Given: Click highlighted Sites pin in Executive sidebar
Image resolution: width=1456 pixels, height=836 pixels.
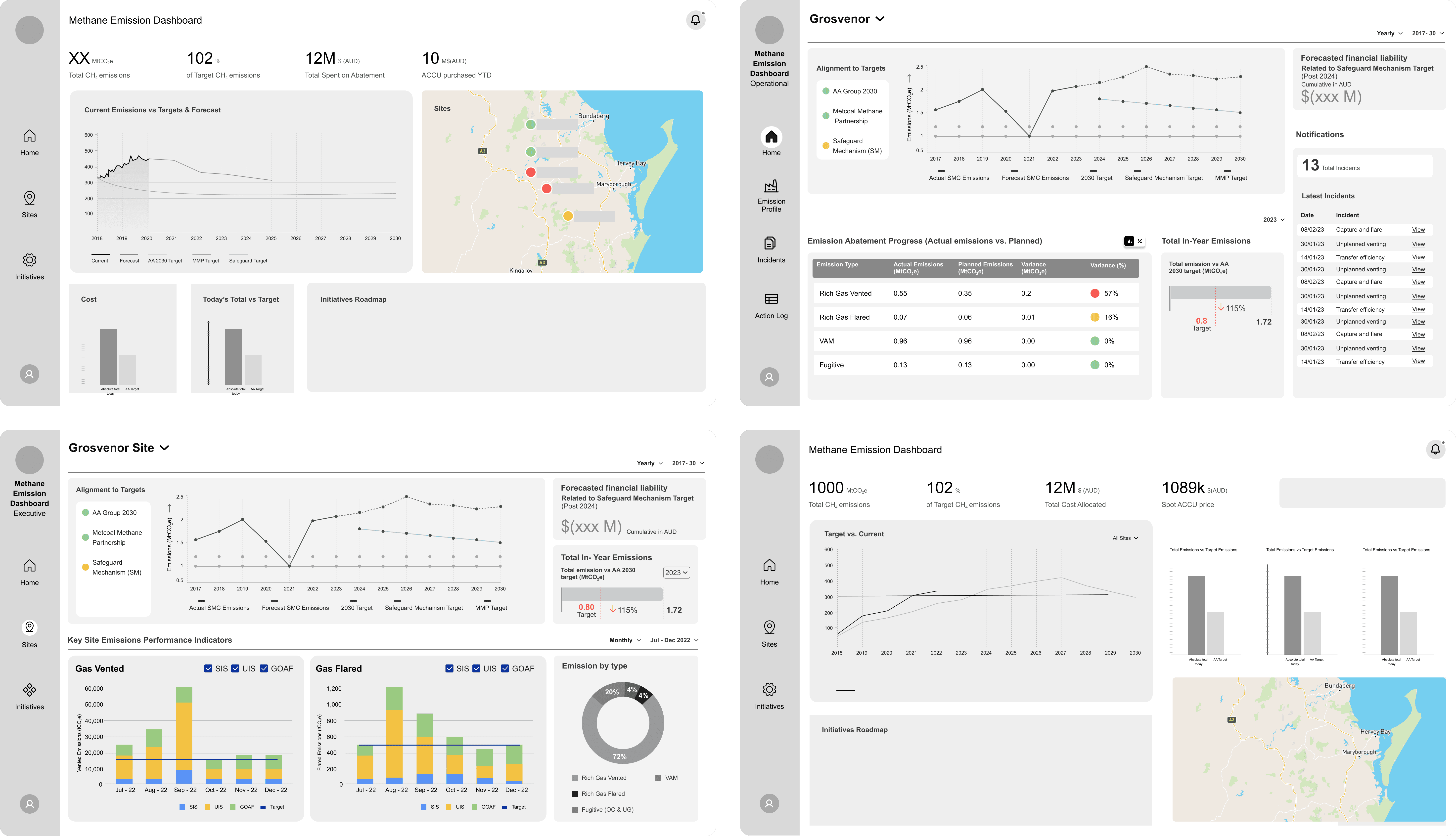Looking at the screenshot, I should [x=29, y=627].
